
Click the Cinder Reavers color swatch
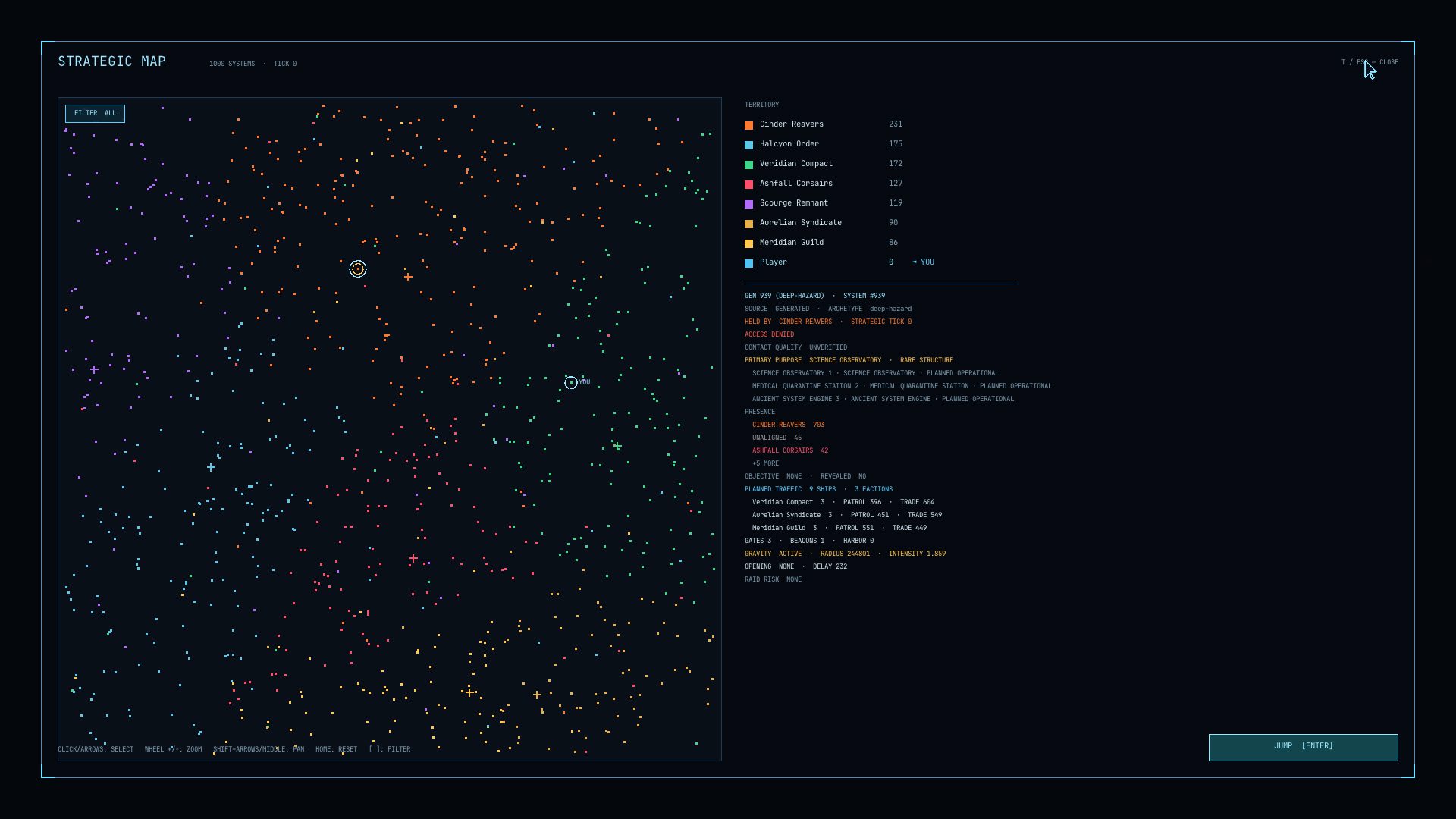click(x=748, y=125)
